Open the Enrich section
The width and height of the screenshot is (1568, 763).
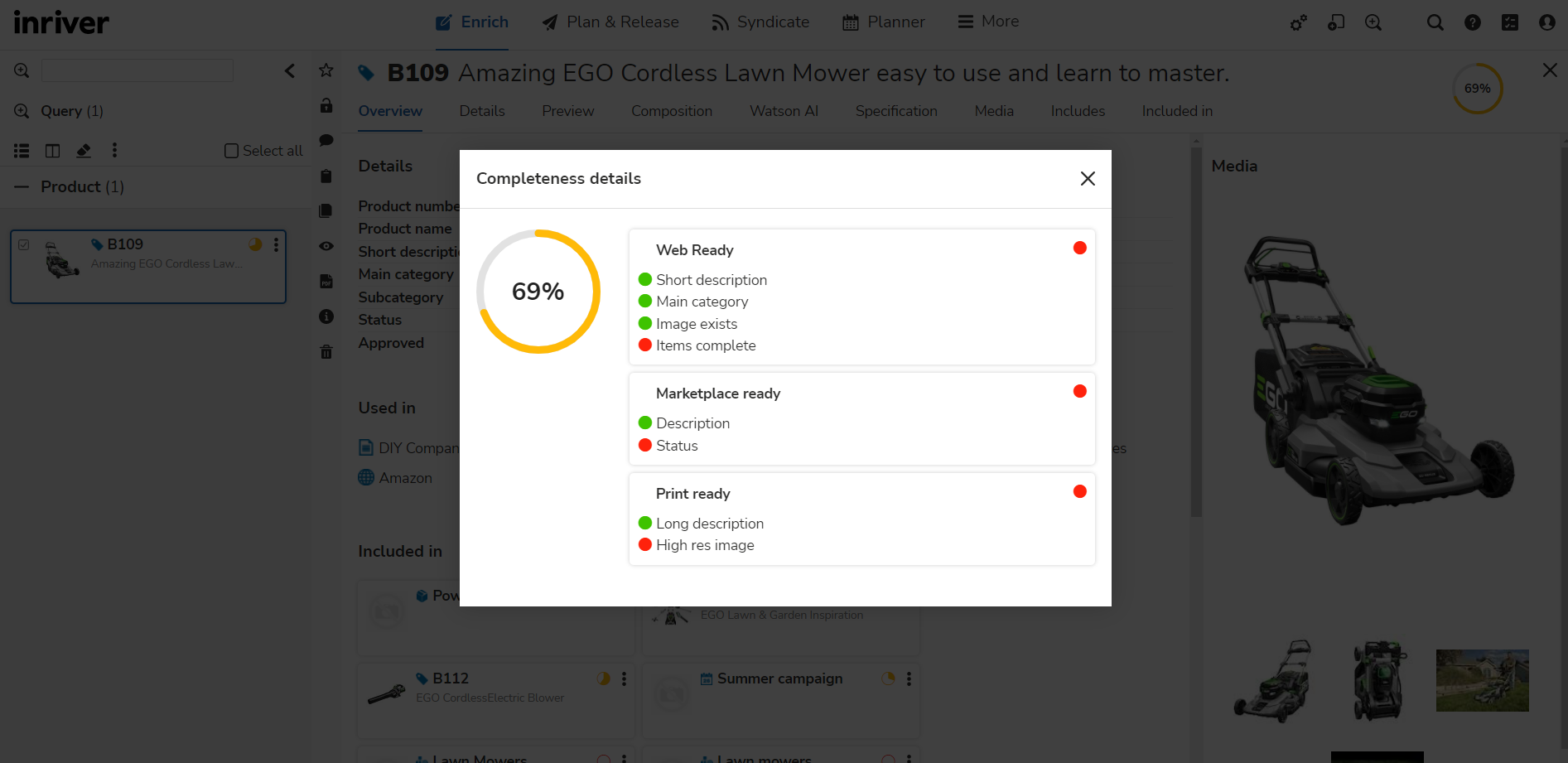point(472,22)
